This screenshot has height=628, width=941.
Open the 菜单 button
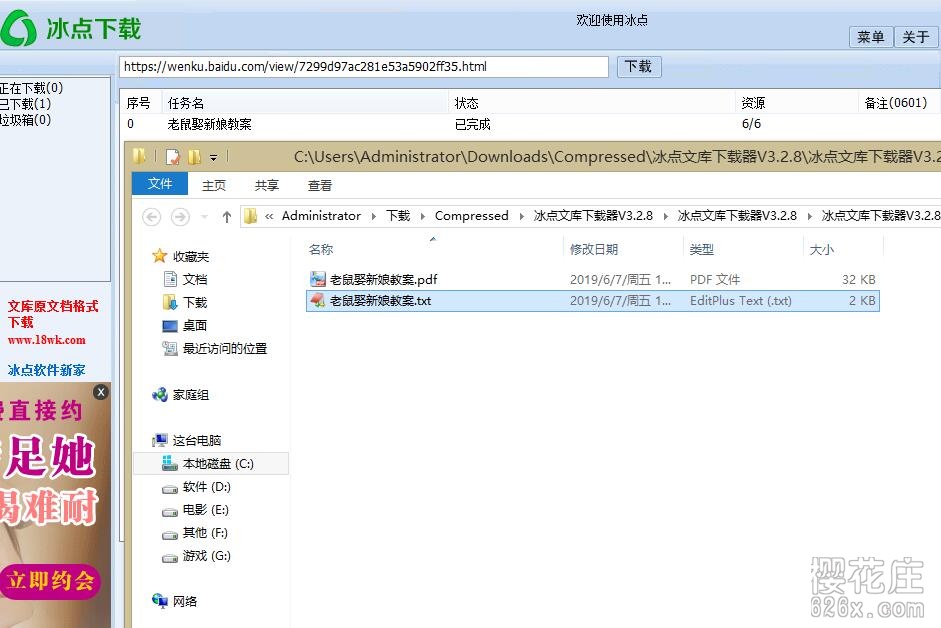(x=871, y=37)
